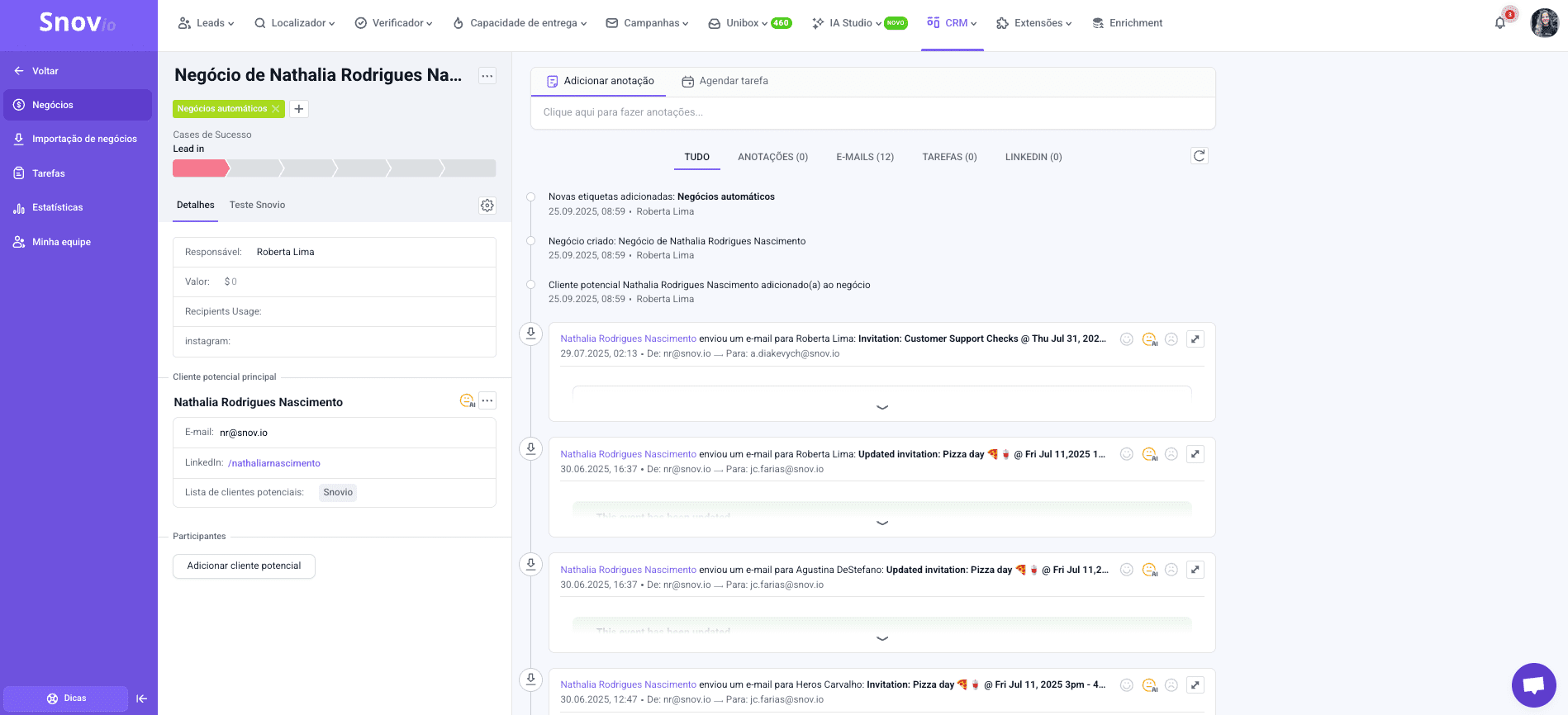
Task: Show the ANOTAÇÕES (0) tab
Action: point(772,157)
